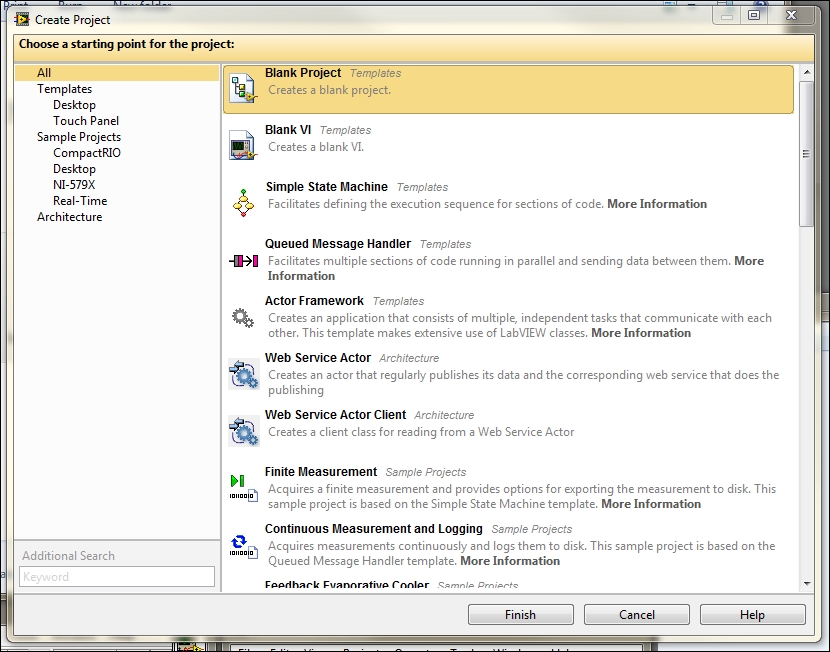Select the Queued Message Handler title
The width and height of the screenshot is (830, 652).
coord(338,243)
